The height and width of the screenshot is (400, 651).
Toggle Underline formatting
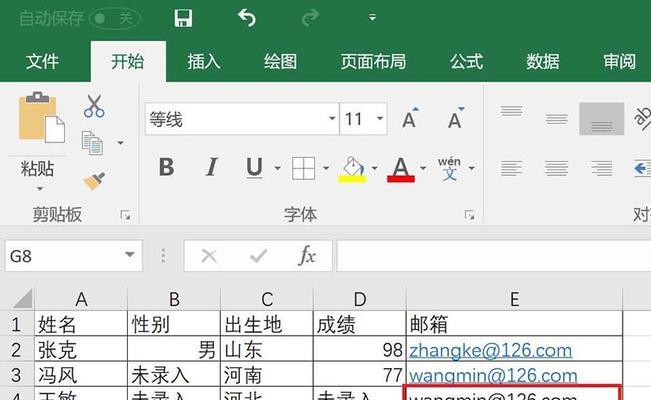(254, 168)
